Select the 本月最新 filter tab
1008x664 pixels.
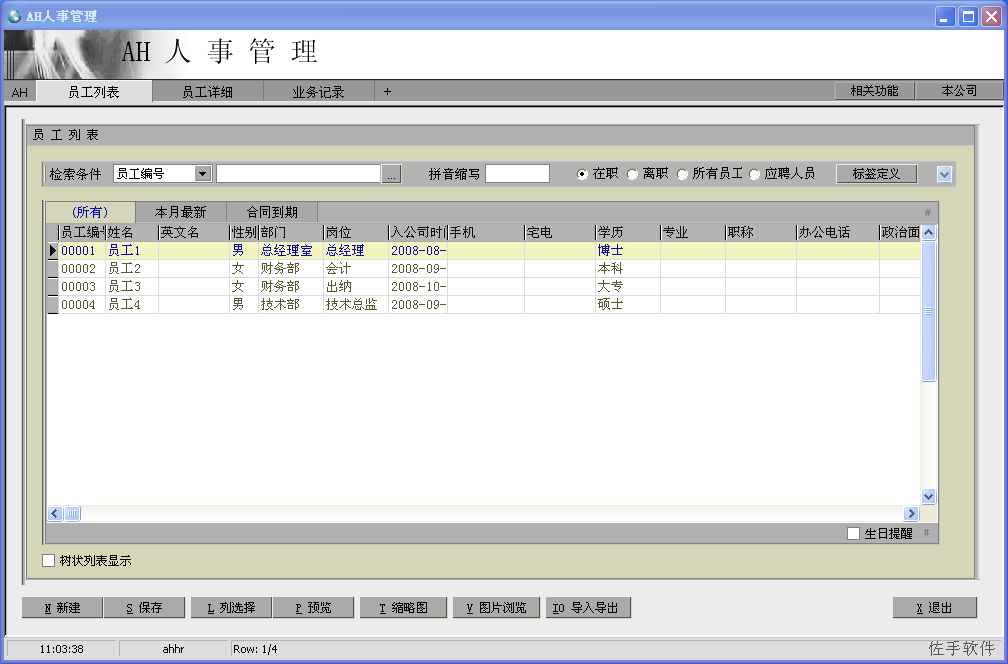tap(181, 212)
